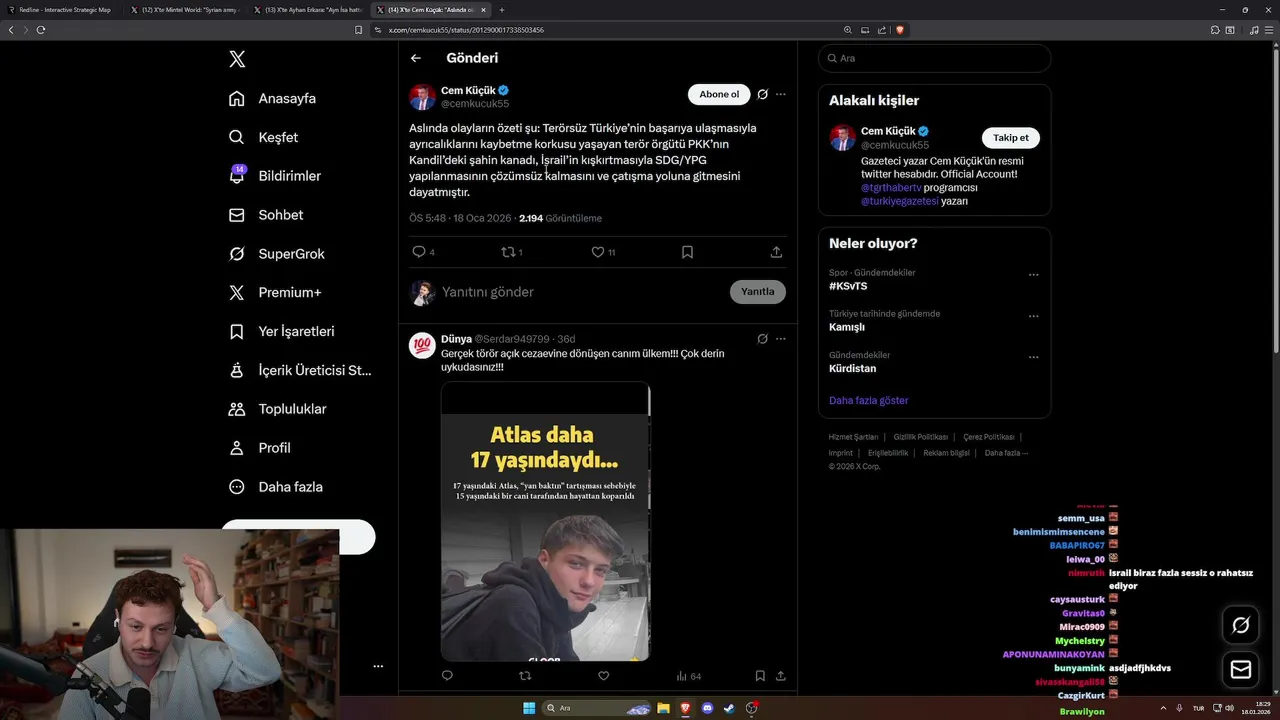This screenshot has width=1280, height=720.
Task: Click the page vertical scrollbar
Action: (x=1275, y=200)
